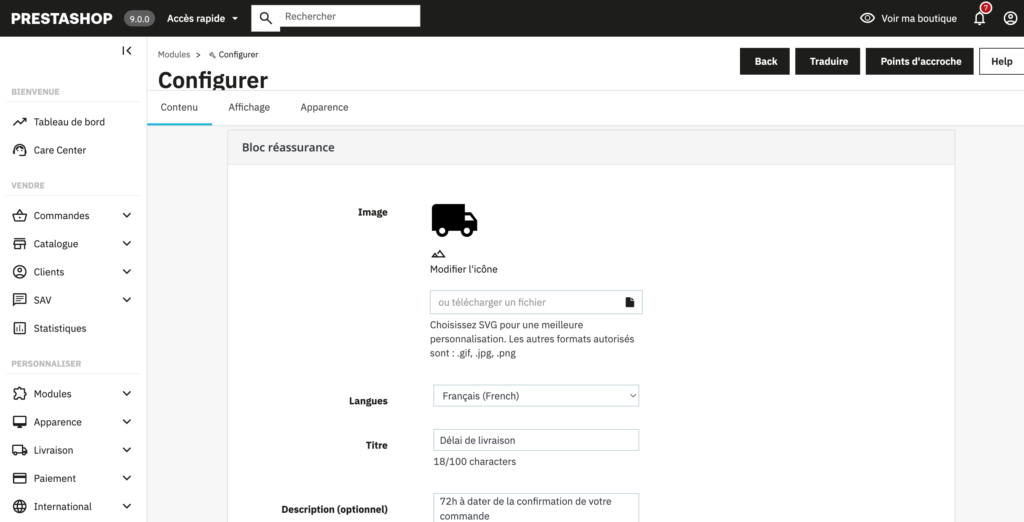
Task: Click the file upload document icon
Action: pyautogui.click(x=630, y=302)
